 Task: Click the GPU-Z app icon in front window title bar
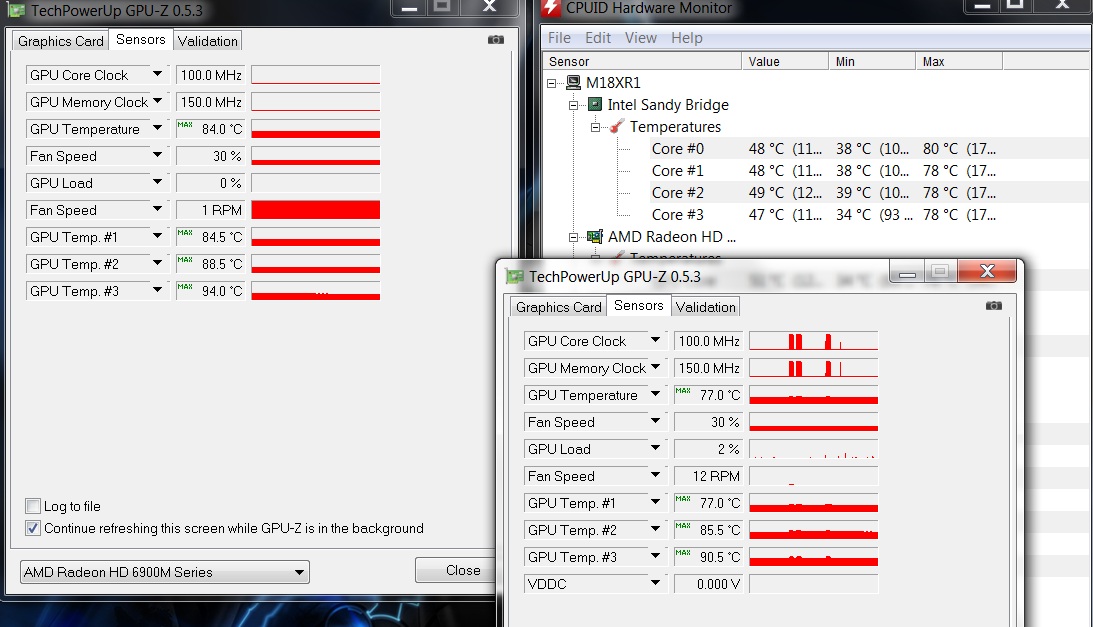[x=514, y=276]
